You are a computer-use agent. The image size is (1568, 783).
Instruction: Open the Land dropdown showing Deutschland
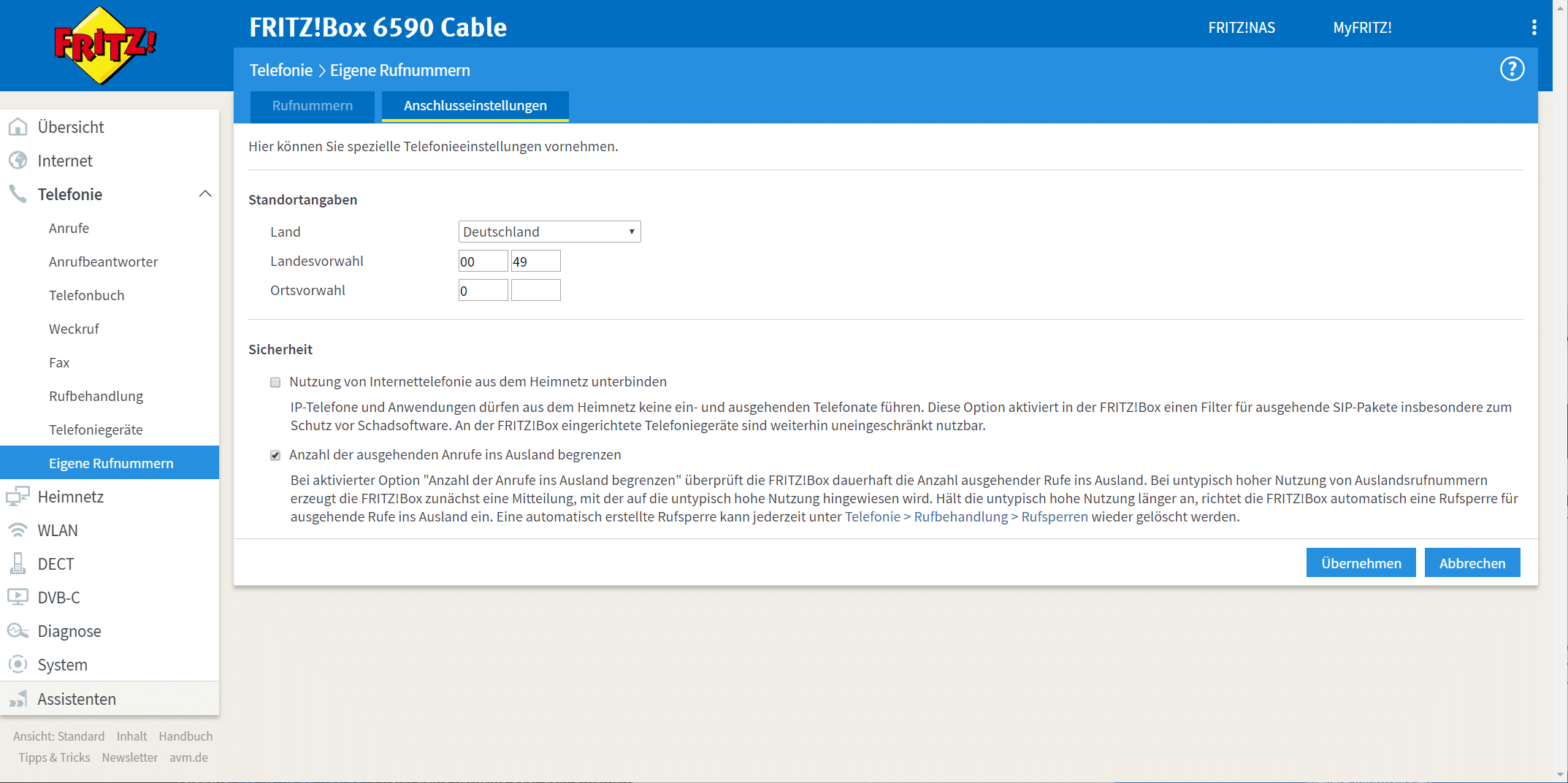tap(549, 232)
